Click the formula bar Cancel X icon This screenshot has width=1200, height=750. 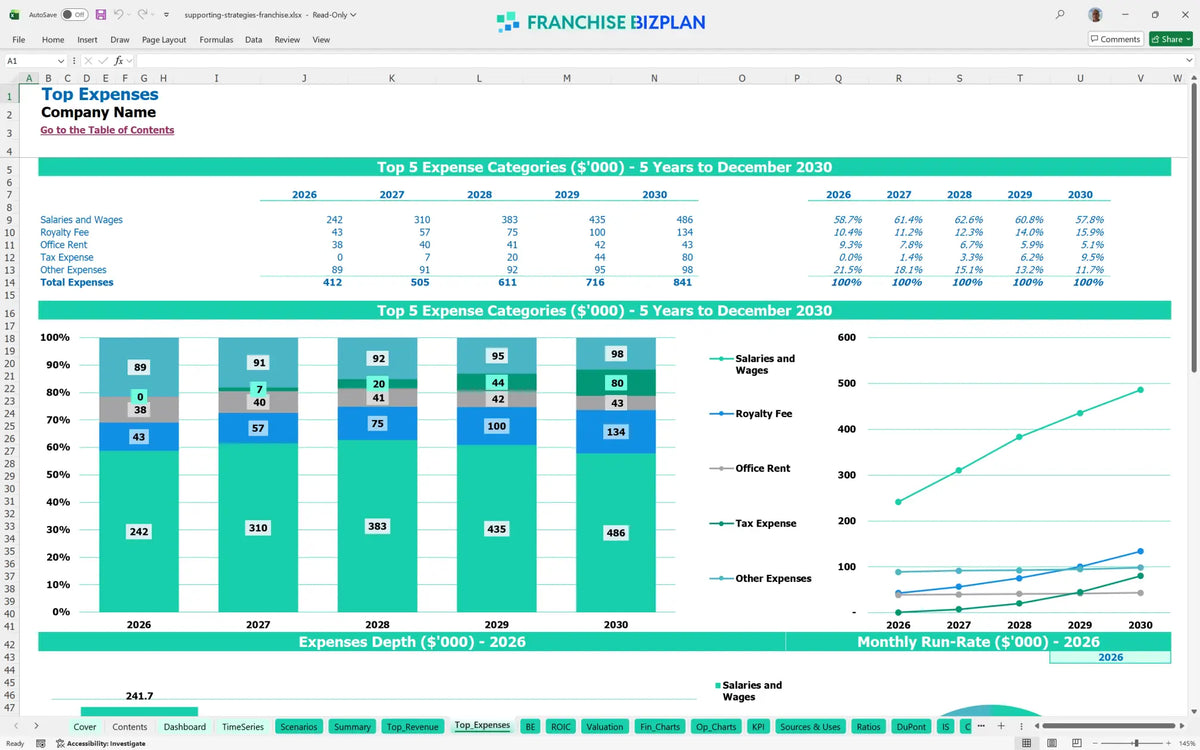pos(90,61)
